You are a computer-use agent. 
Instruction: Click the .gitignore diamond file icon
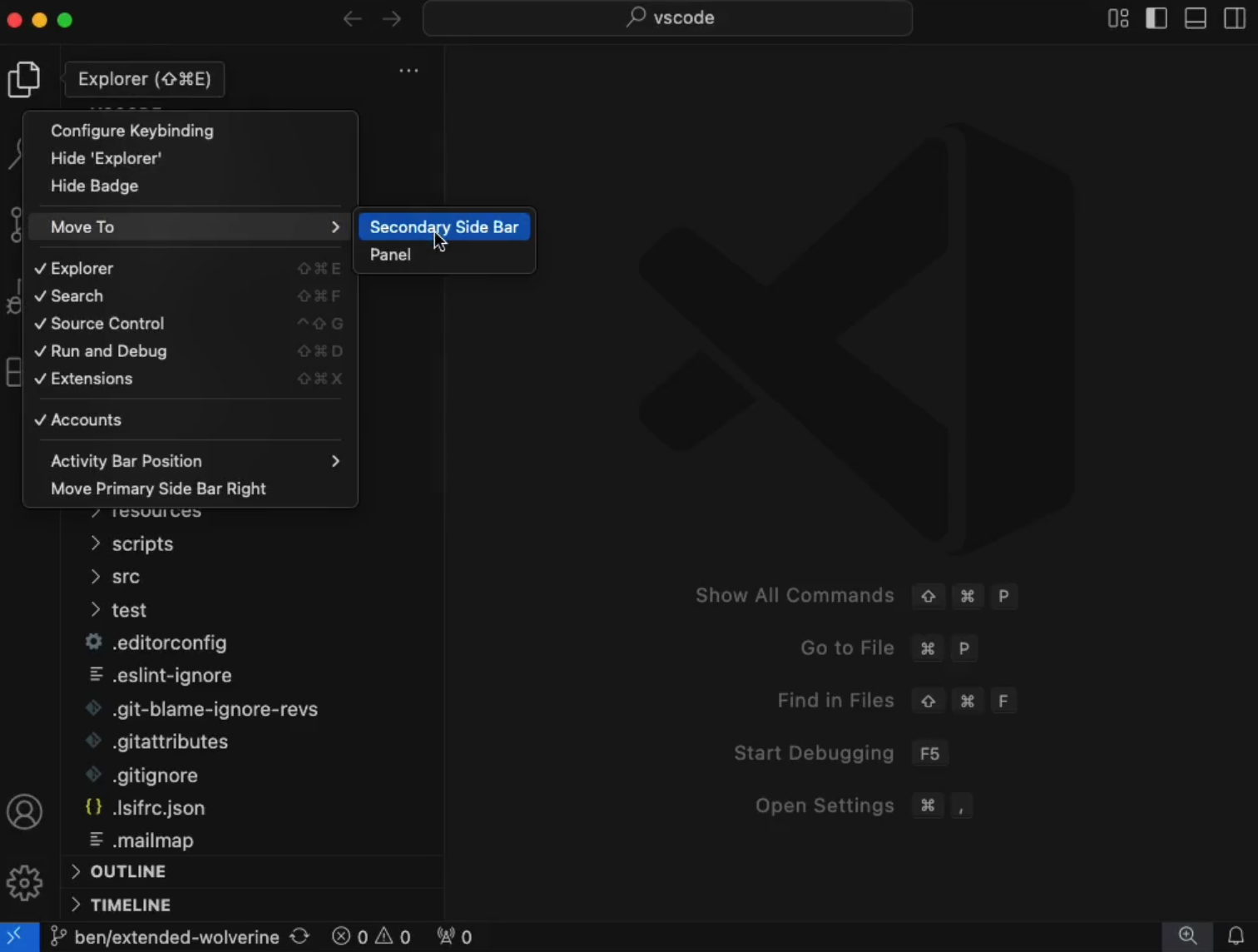[x=94, y=774]
